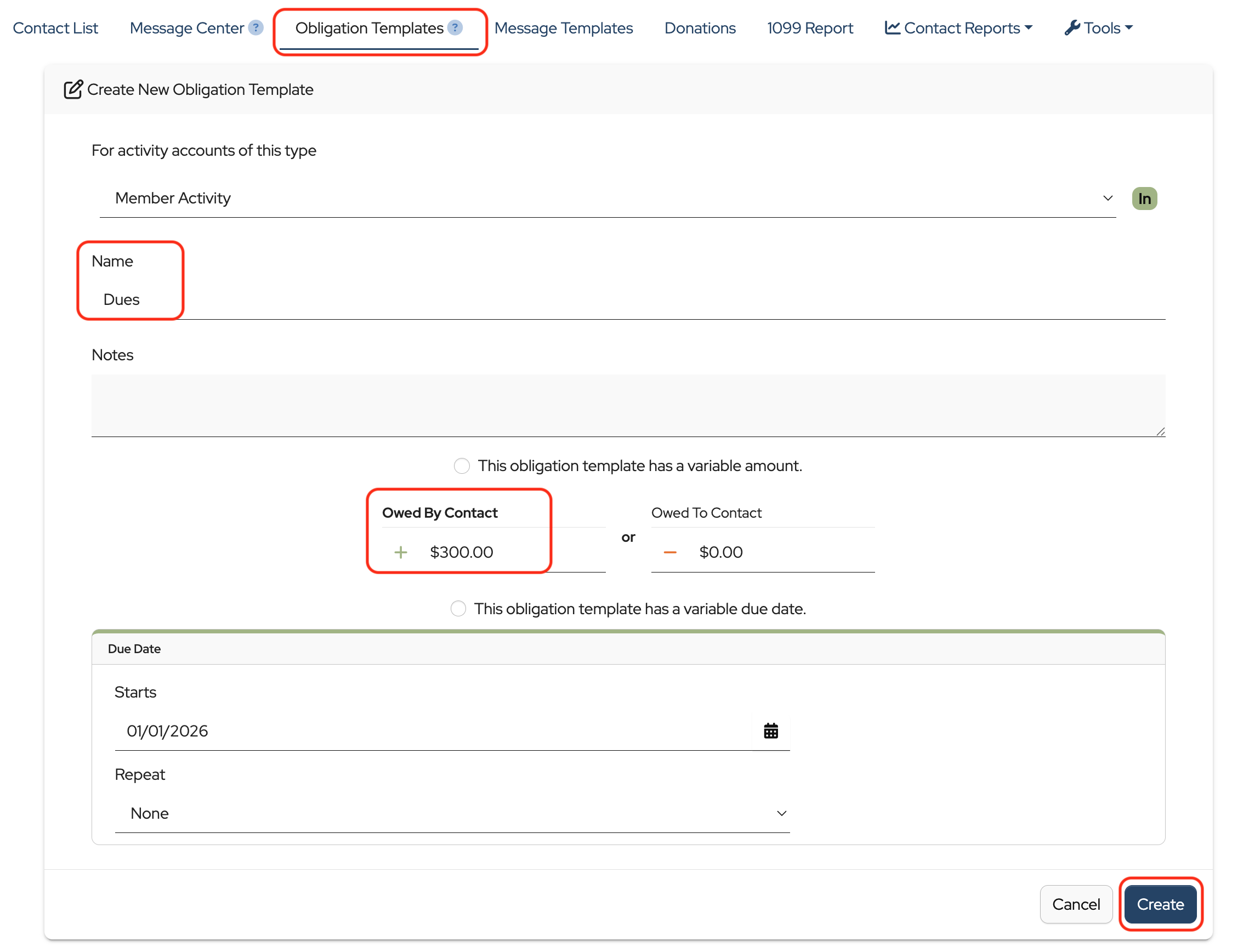Enable the variable due date option
The image size is (1249, 952).
pos(458,609)
